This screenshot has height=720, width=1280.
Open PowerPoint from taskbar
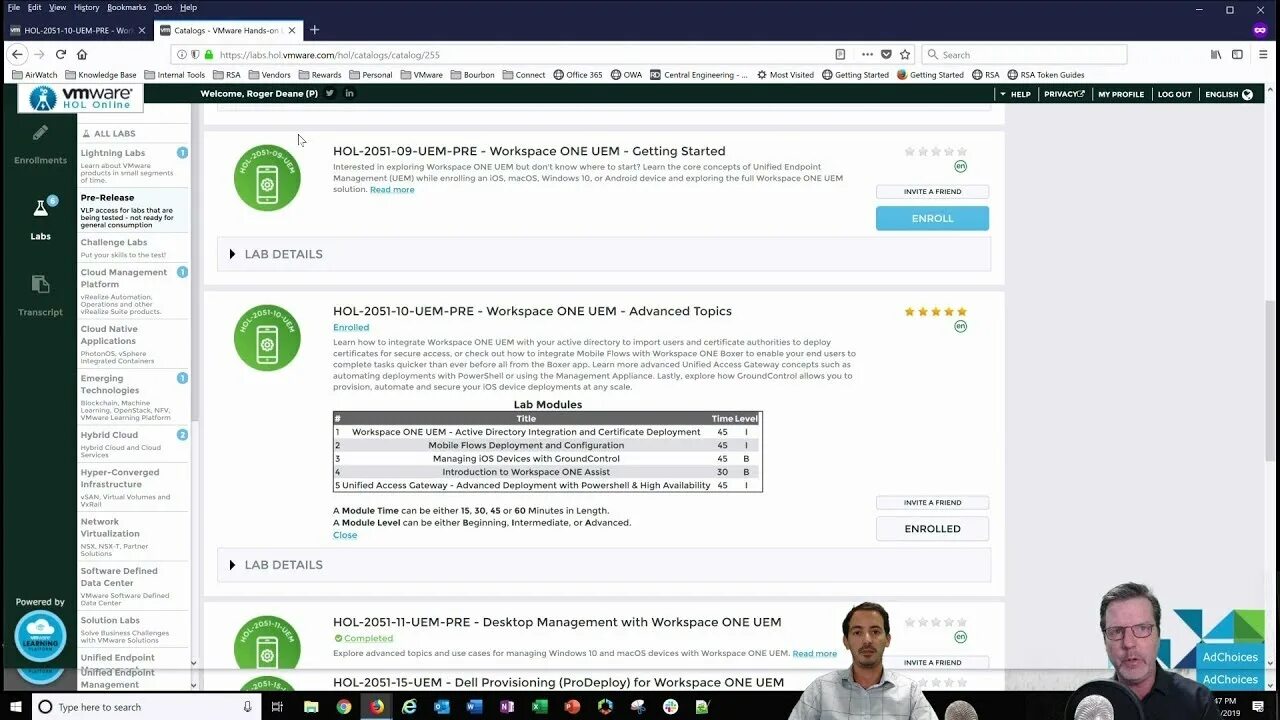point(572,707)
